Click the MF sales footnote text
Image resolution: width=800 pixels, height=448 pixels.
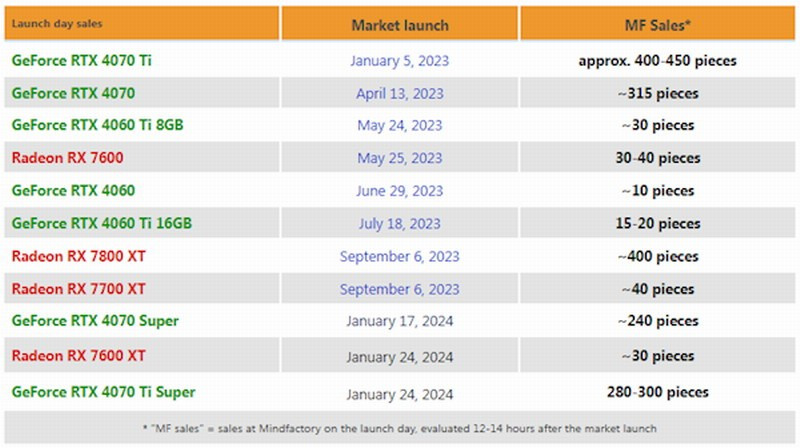(400, 427)
